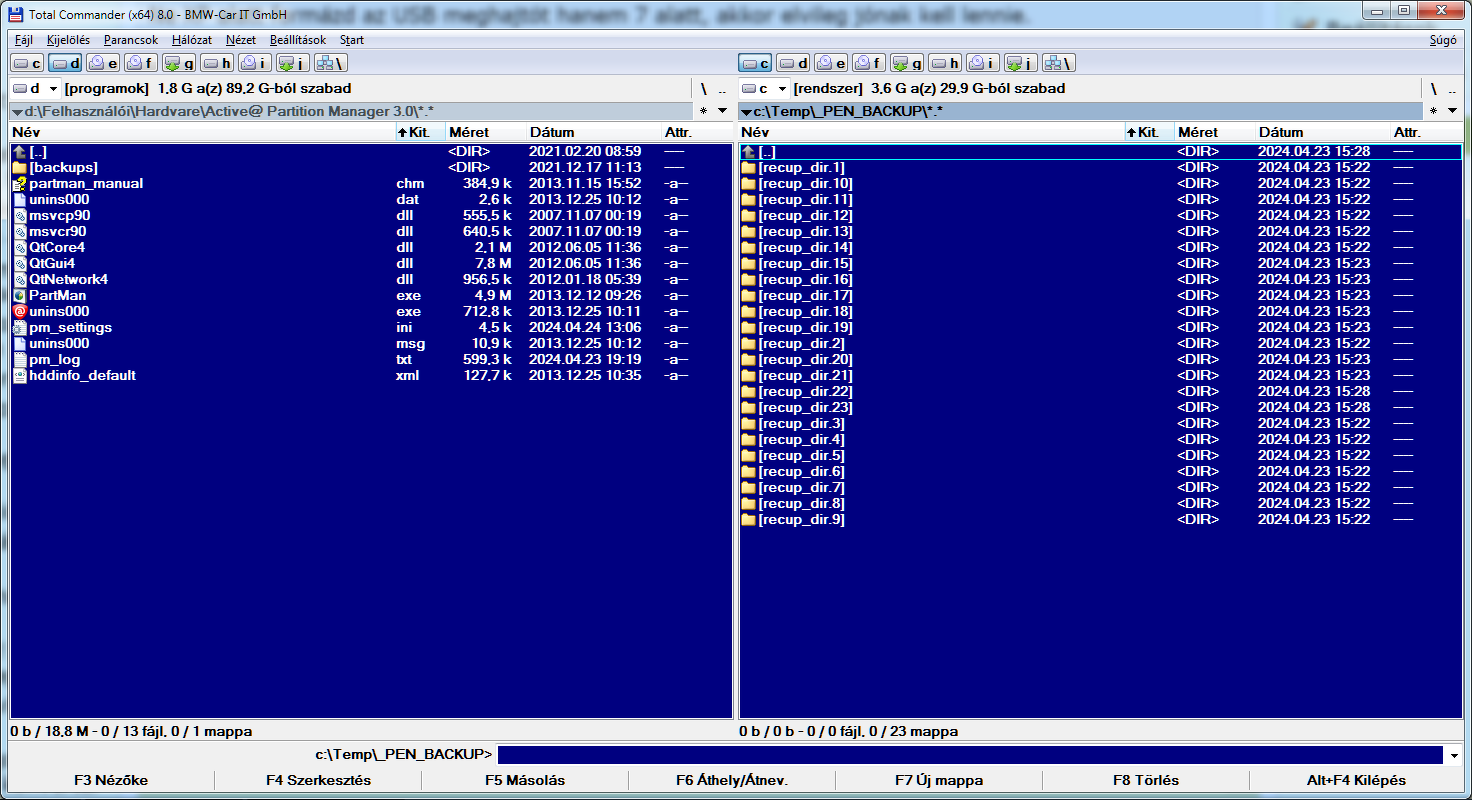Screen dimensions: 1472x800
Task: Open the Nézet menu
Action: [241, 40]
